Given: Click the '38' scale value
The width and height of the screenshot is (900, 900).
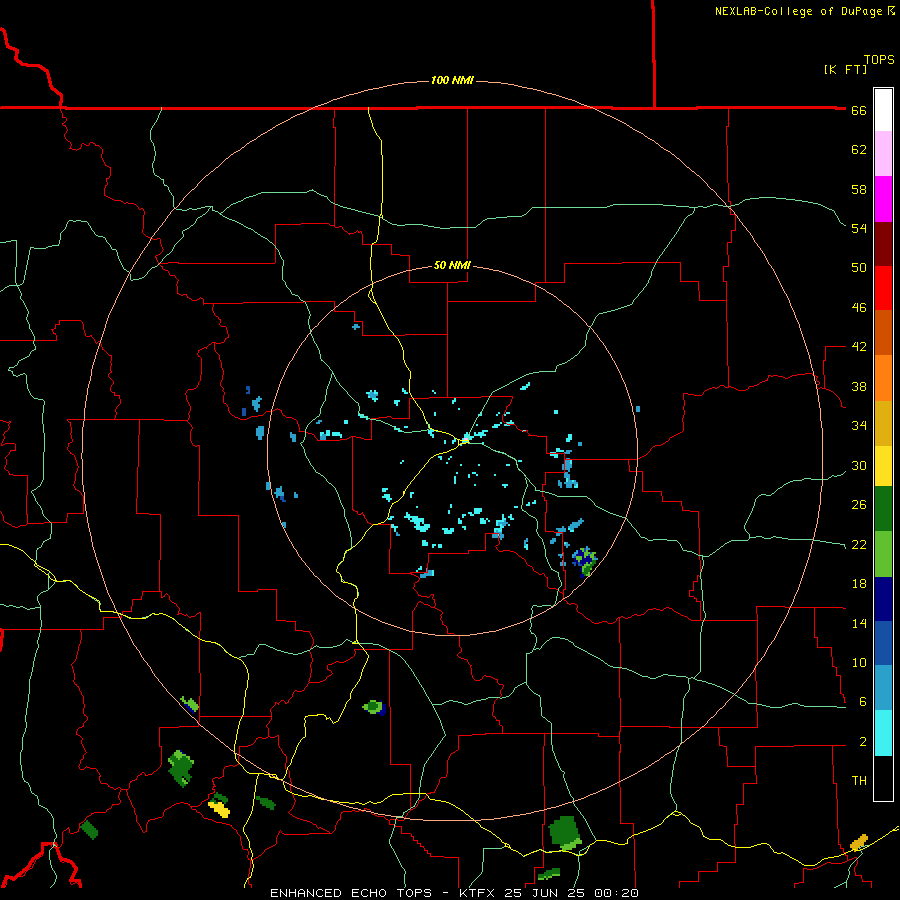Looking at the screenshot, I should [859, 386].
